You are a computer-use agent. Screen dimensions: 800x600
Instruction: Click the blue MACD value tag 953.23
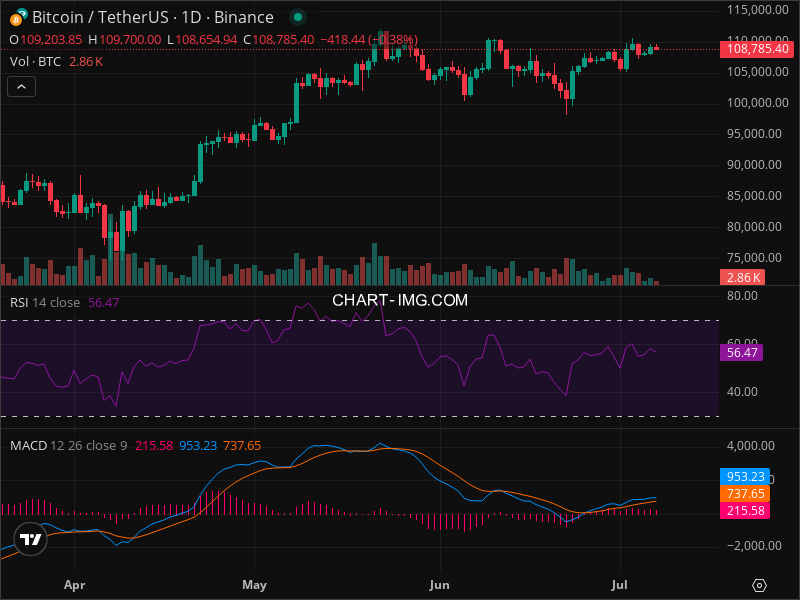tap(743, 477)
